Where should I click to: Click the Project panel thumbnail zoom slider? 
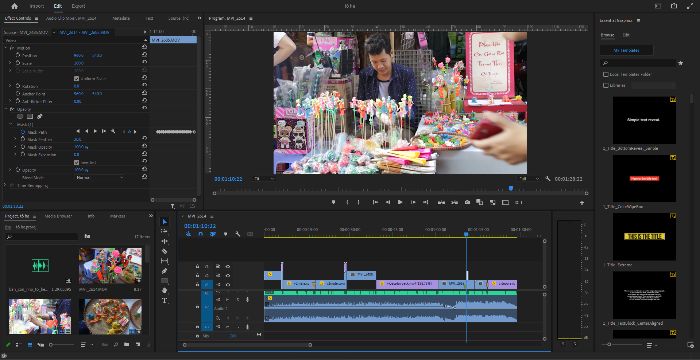click(x=62, y=345)
